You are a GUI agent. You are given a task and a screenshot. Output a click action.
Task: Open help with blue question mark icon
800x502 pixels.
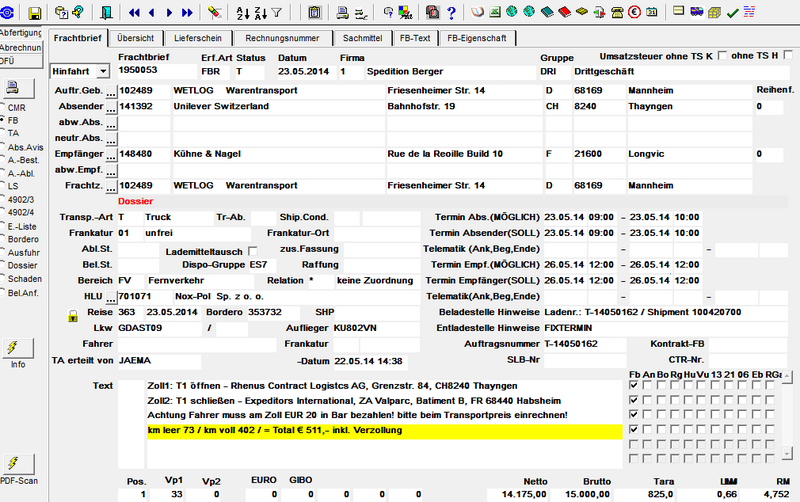click(x=451, y=13)
